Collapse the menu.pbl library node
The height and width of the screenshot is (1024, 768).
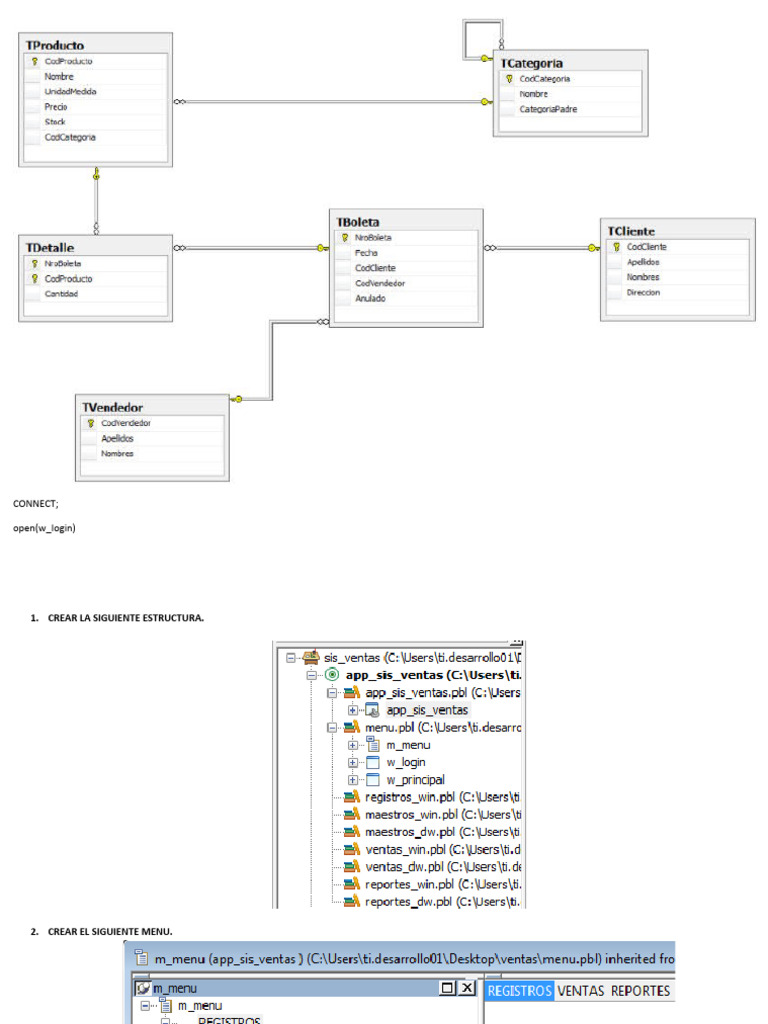tap(332, 728)
